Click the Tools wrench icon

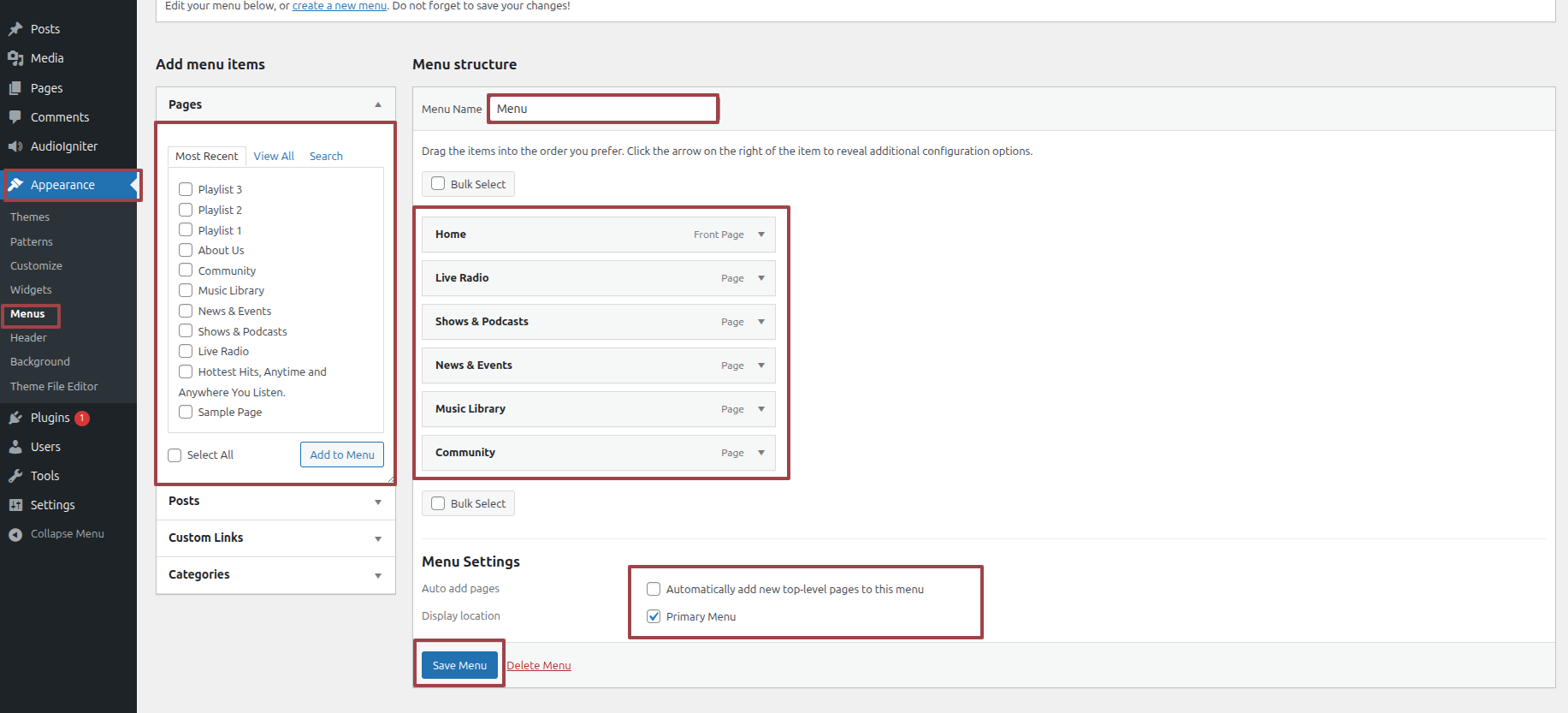point(15,476)
